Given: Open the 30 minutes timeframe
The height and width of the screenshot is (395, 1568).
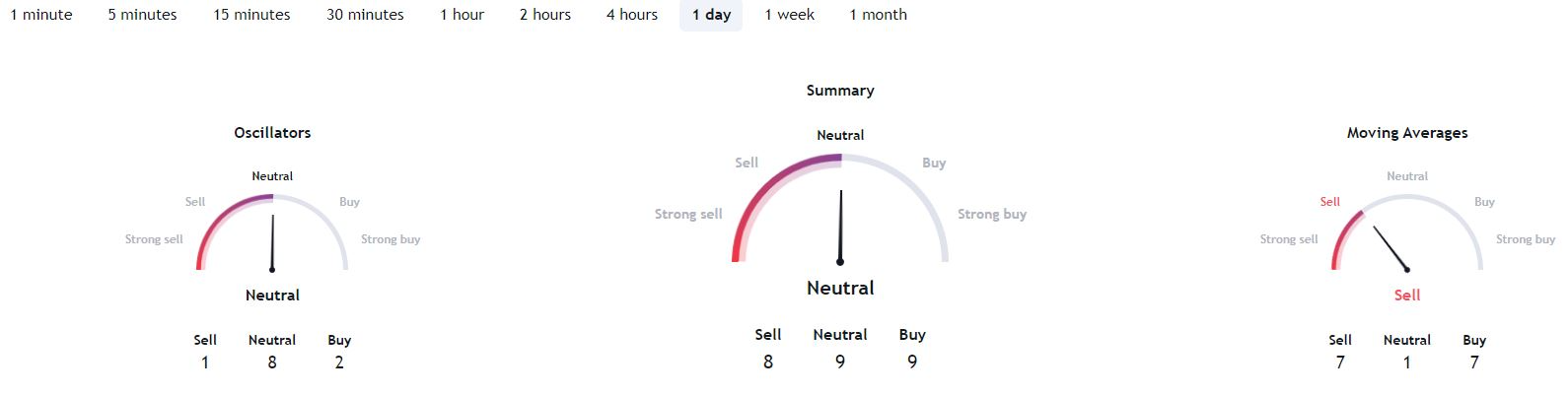Looking at the screenshot, I should pyautogui.click(x=365, y=15).
